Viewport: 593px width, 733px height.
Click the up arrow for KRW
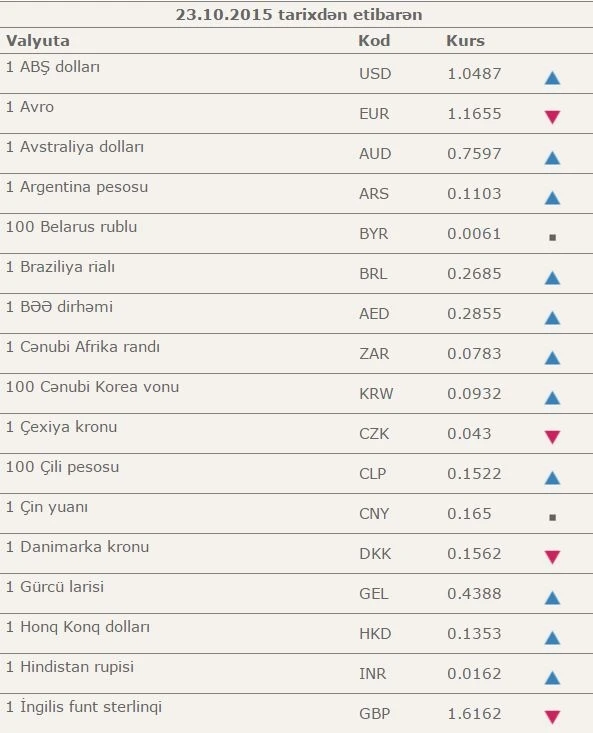pos(552,398)
